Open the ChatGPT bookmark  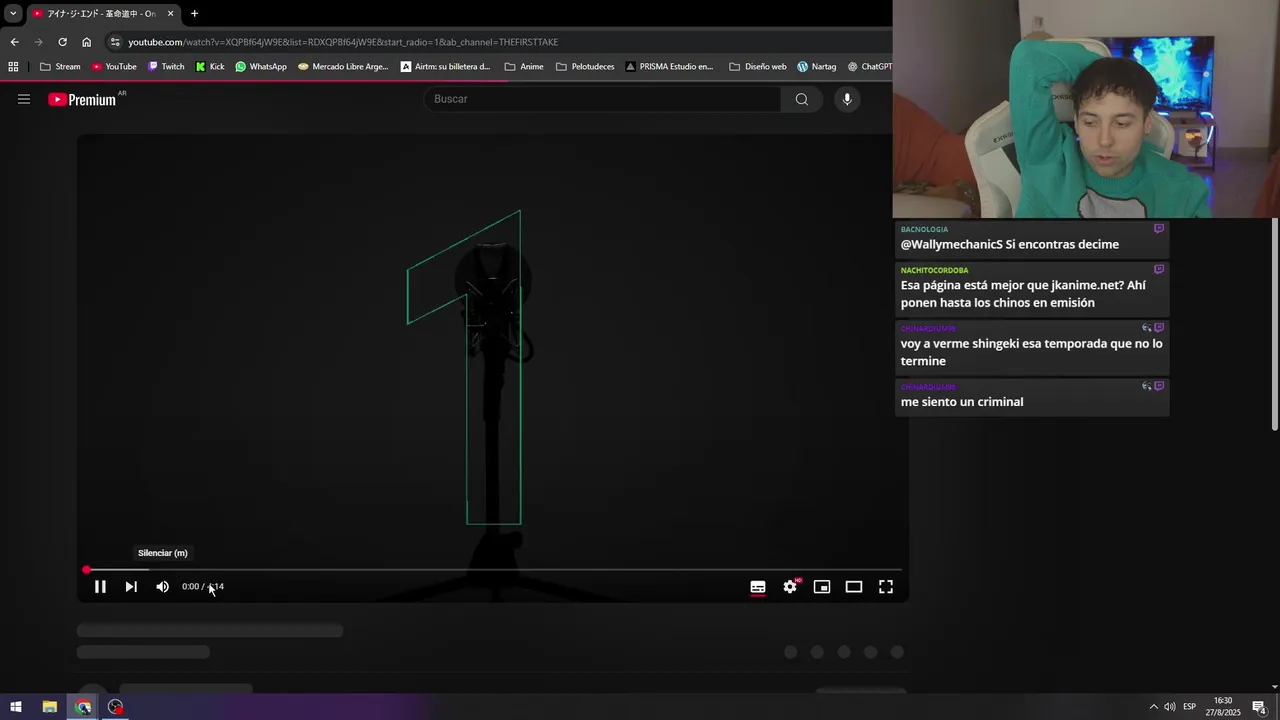870,67
